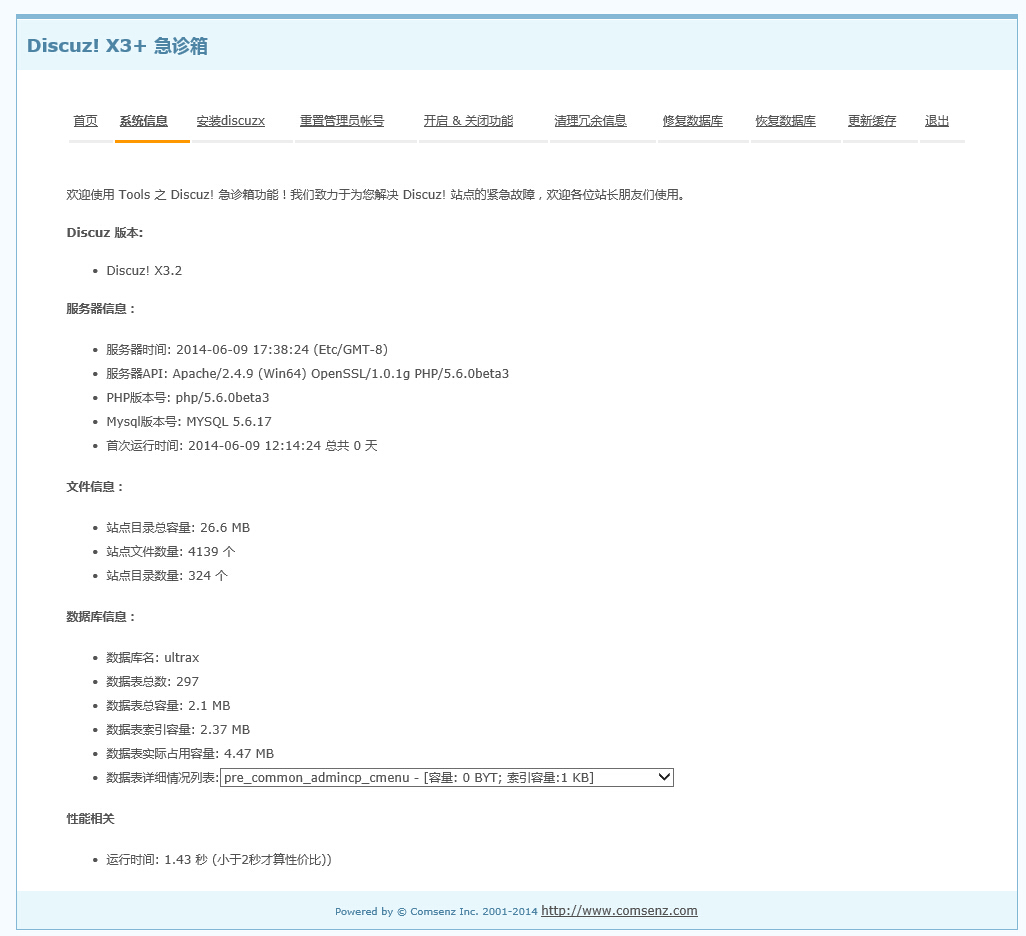
Task: Click the 服务器时间 2014-06-09 17:38:24 line
Action: 247,350
